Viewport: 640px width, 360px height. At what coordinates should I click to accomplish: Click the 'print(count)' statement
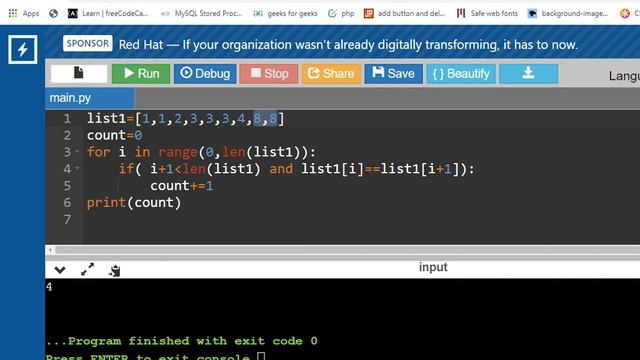coord(134,202)
